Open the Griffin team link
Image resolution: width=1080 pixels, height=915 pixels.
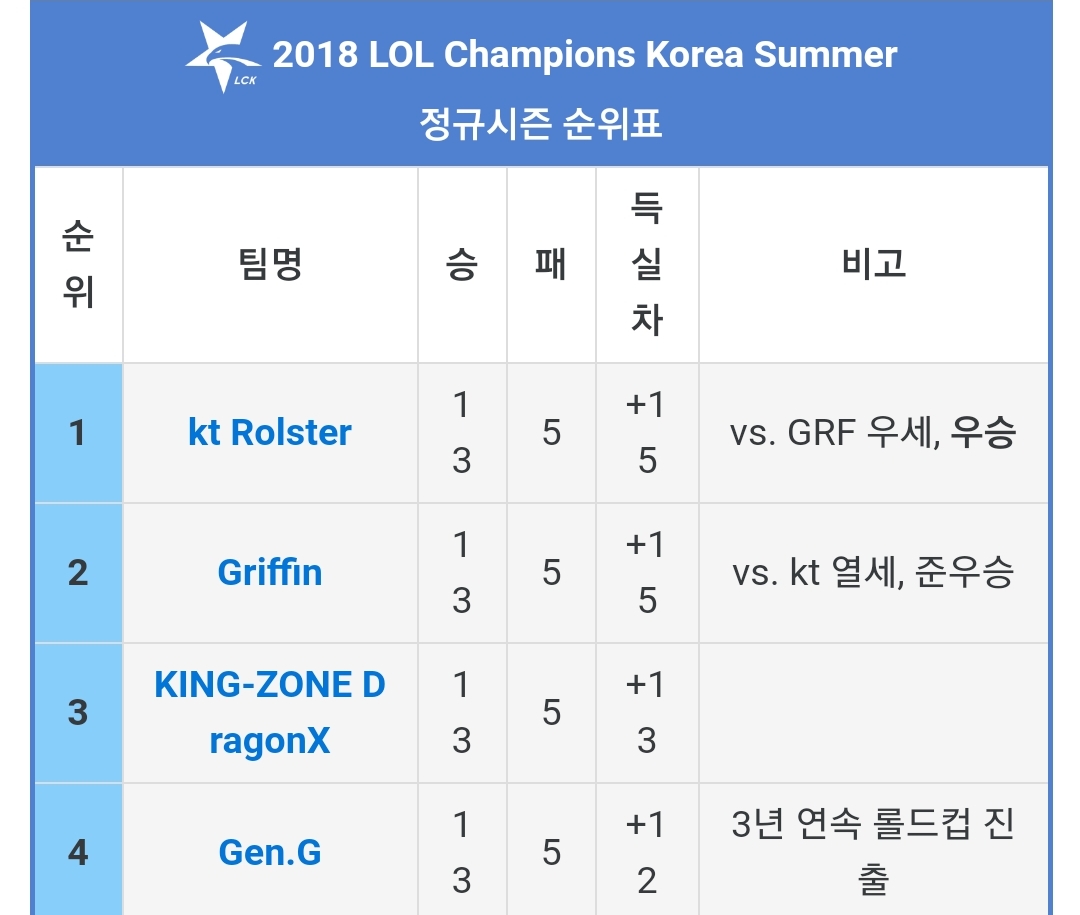(270, 573)
